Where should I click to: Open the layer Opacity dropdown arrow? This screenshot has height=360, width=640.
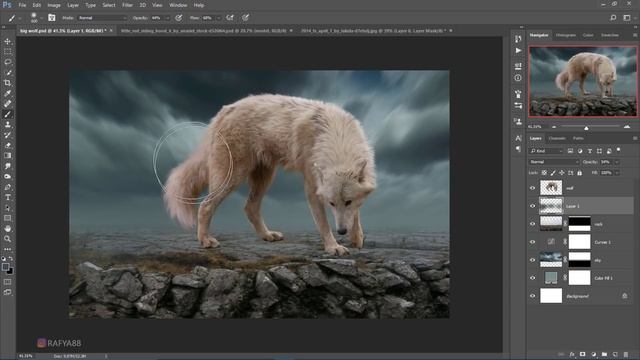[x=617, y=162]
